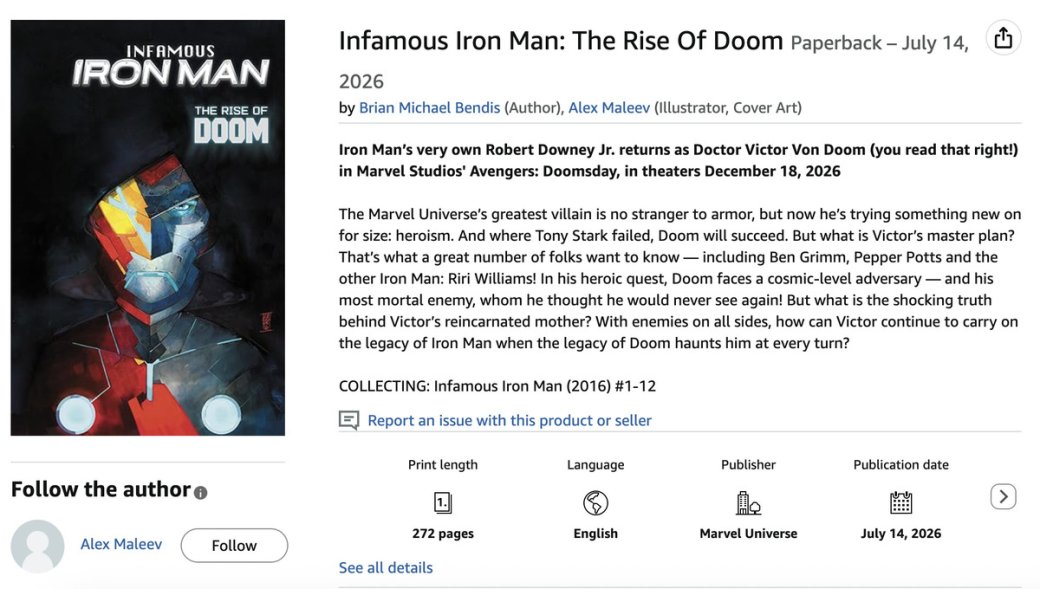Click the book title Infamous Iron Man
The image size is (1040, 589).
point(560,41)
